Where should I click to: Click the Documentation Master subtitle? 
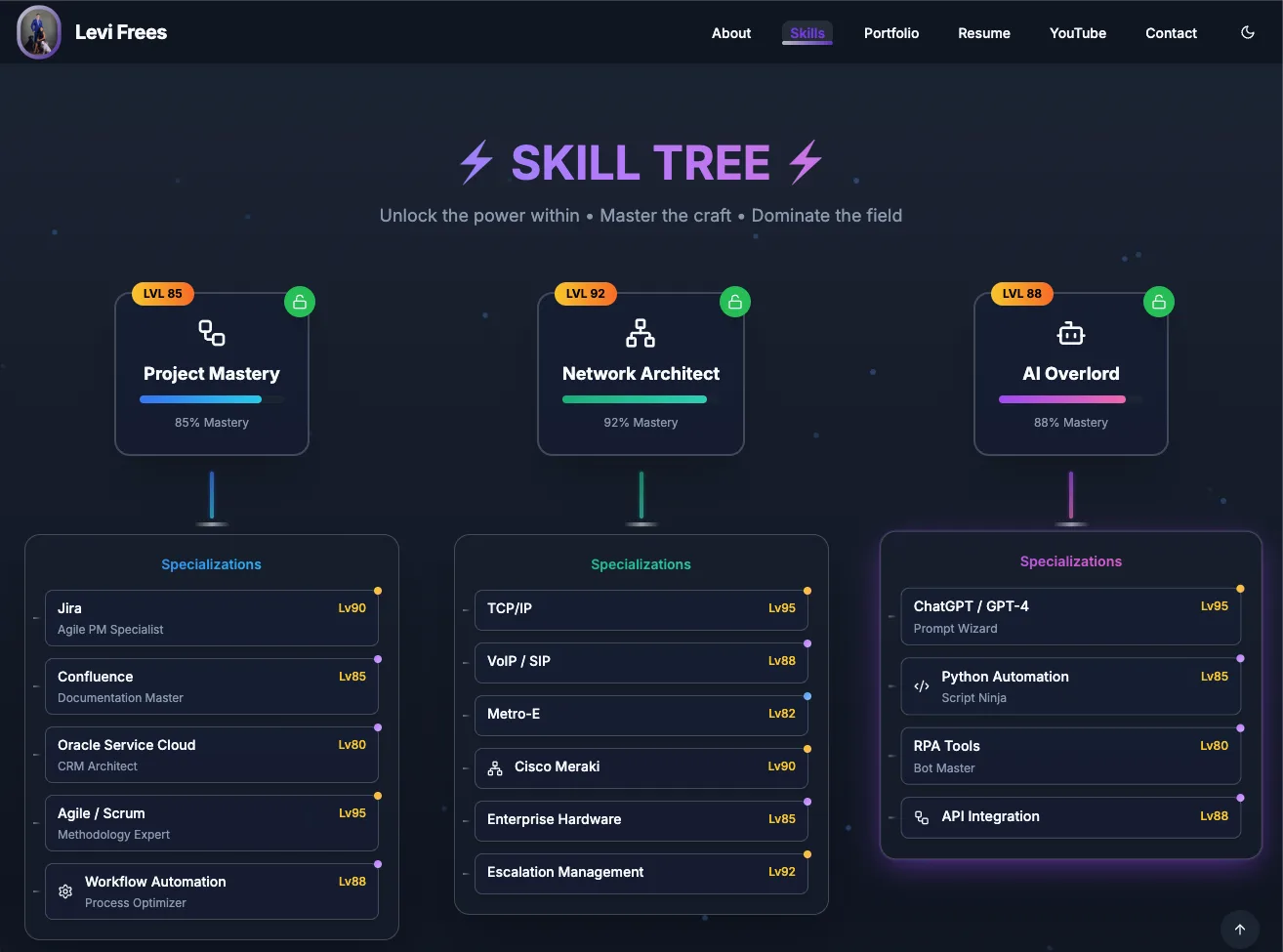120,698
